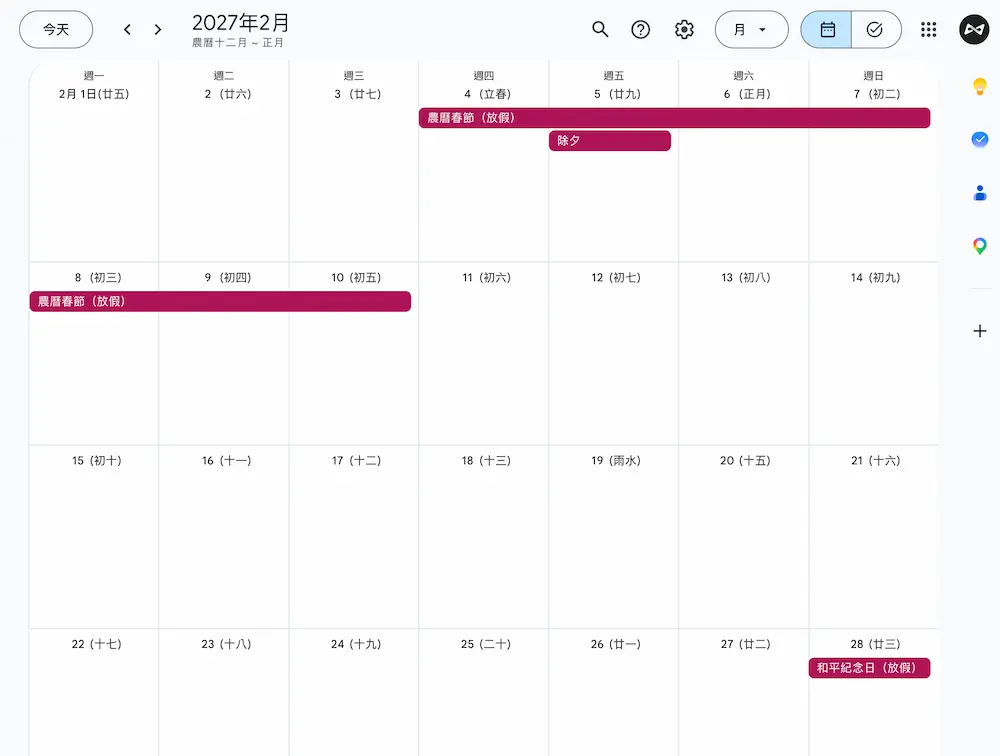Screen dimensions: 1000x756
Task: Select date 23 (十八)
Action: (x=226, y=644)
